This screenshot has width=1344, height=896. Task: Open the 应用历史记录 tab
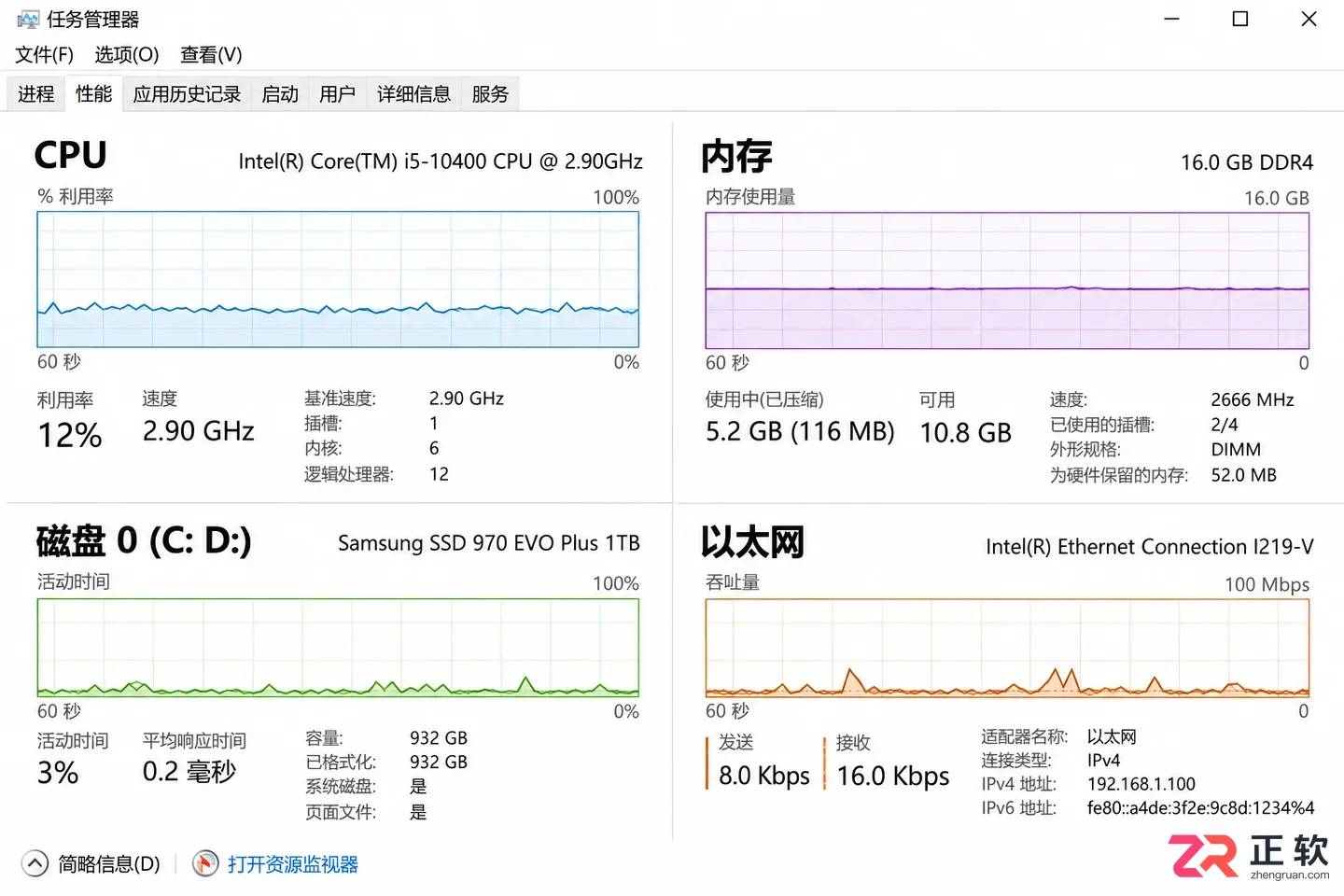(187, 93)
